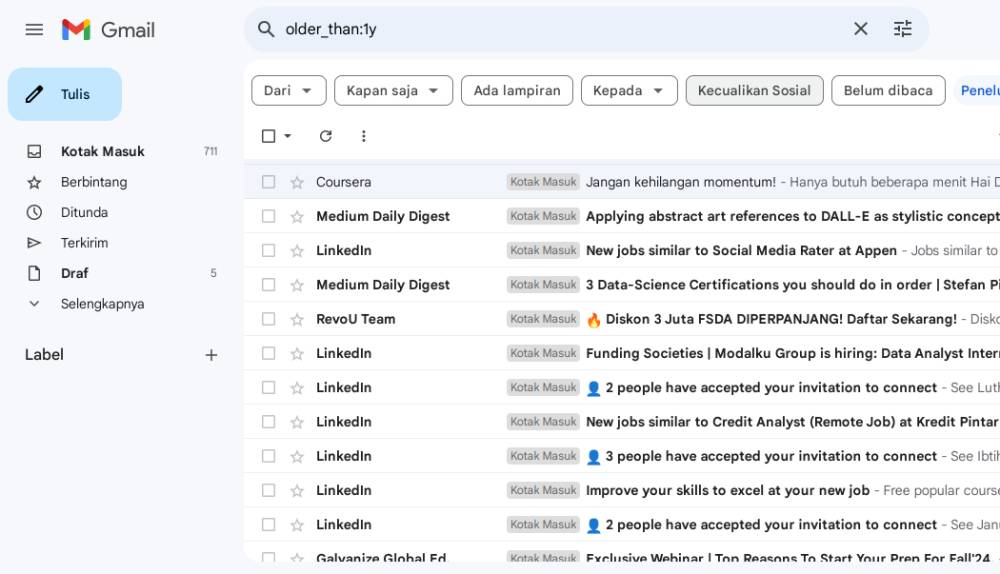Toggle the Belum dibaca filter chip
This screenshot has height=574, width=1000.
coord(888,91)
